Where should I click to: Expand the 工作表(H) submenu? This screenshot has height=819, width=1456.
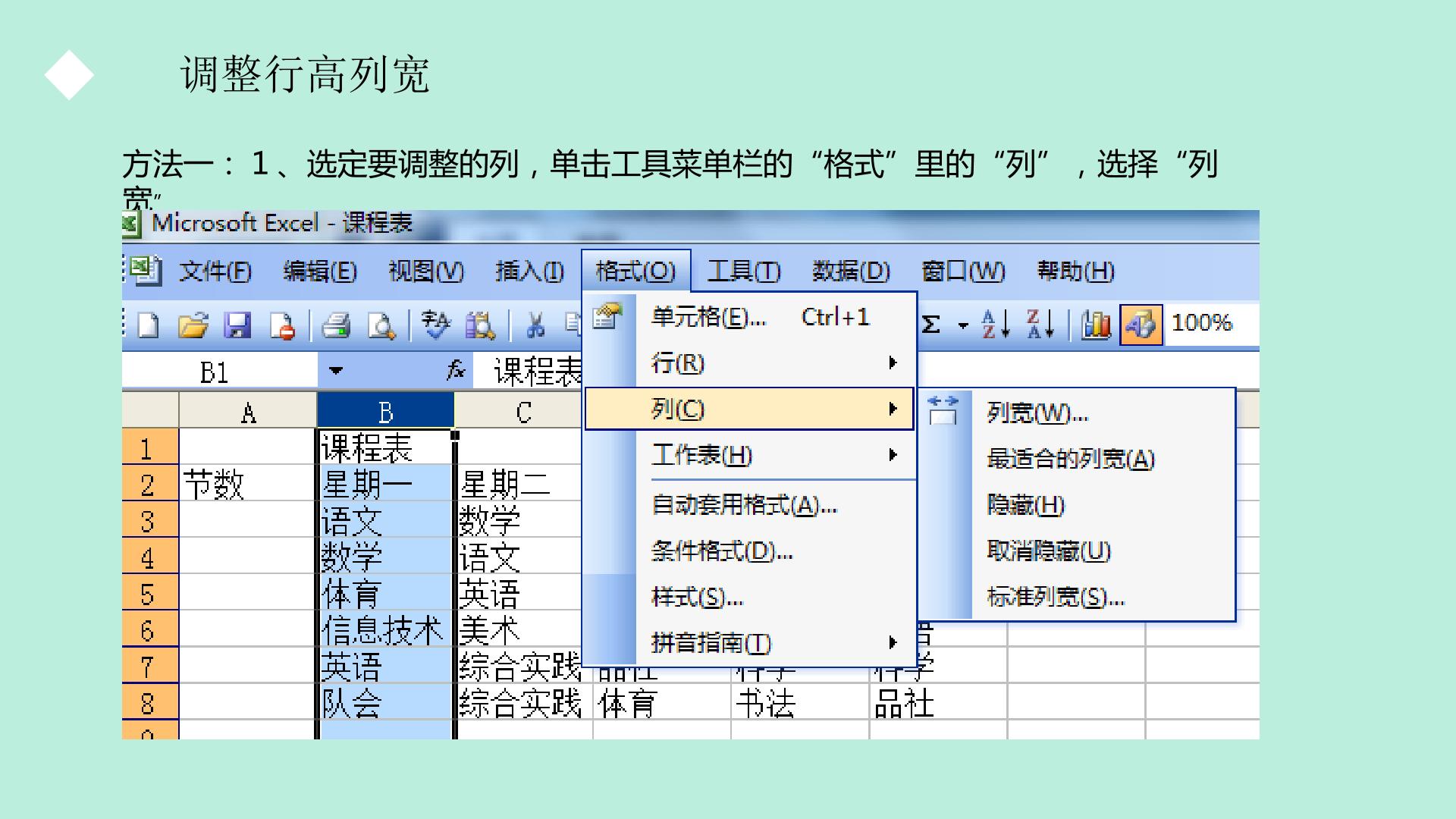751,455
